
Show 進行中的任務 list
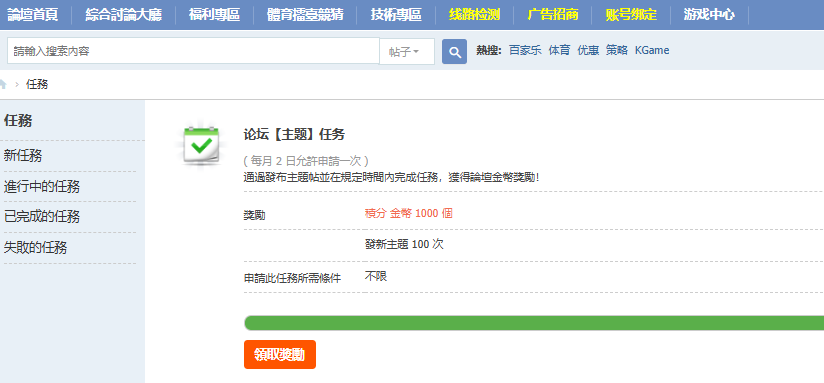point(42,187)
